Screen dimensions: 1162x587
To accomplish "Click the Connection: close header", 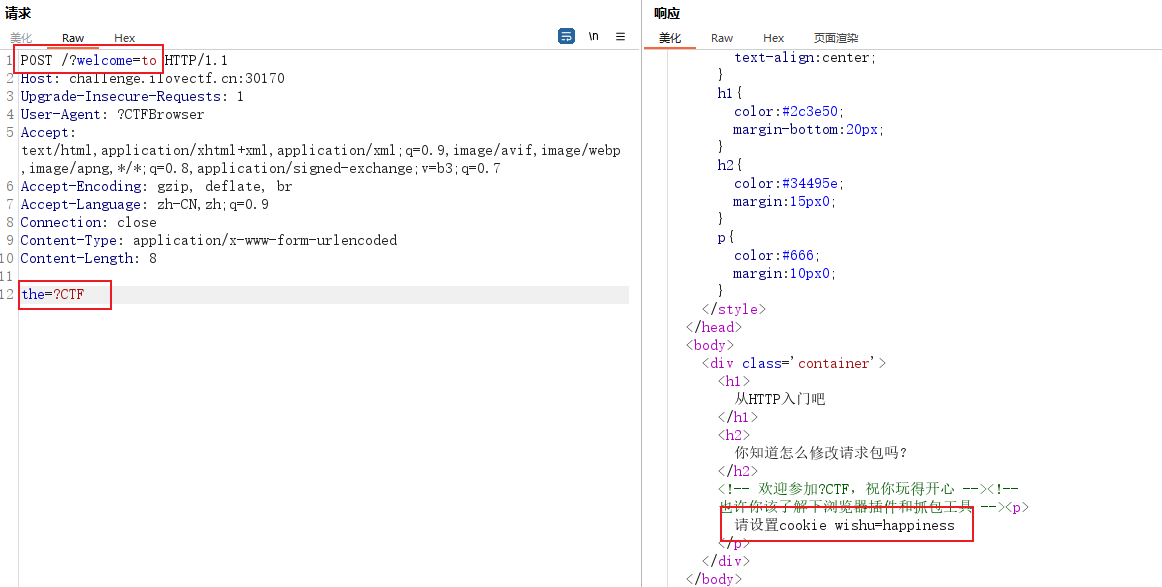I will pos(88,222).
